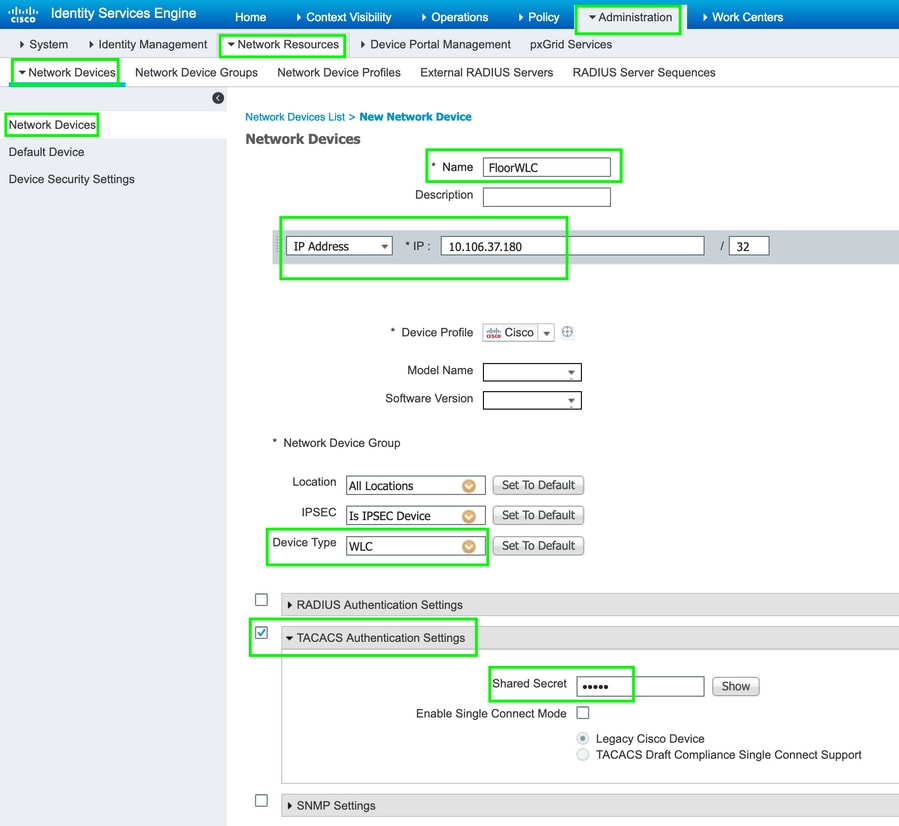
Task: Select Default Device in the sidebar
Action: click(x=46, y=152)
